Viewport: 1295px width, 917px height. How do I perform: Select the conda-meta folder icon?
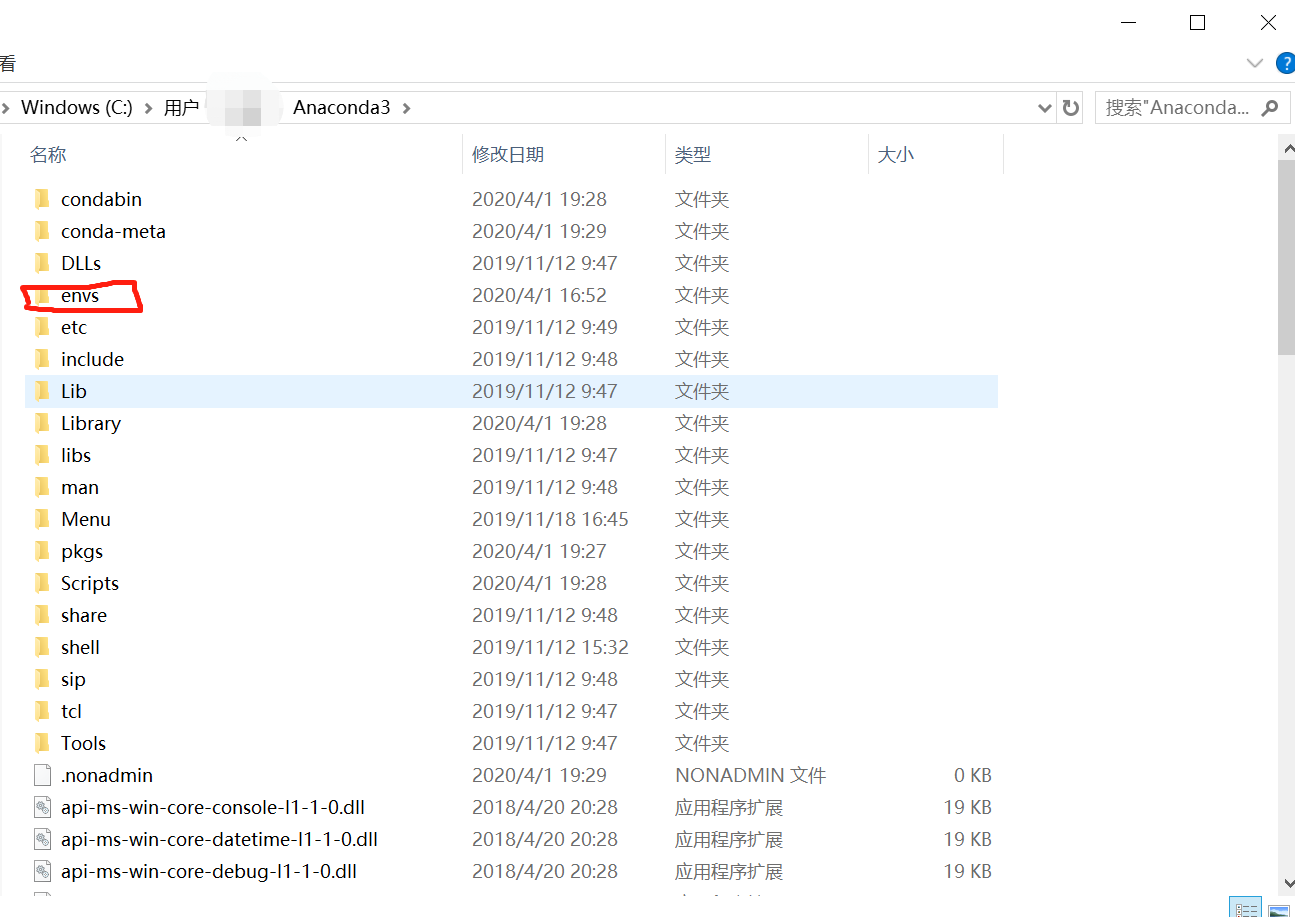coord(42,231)
